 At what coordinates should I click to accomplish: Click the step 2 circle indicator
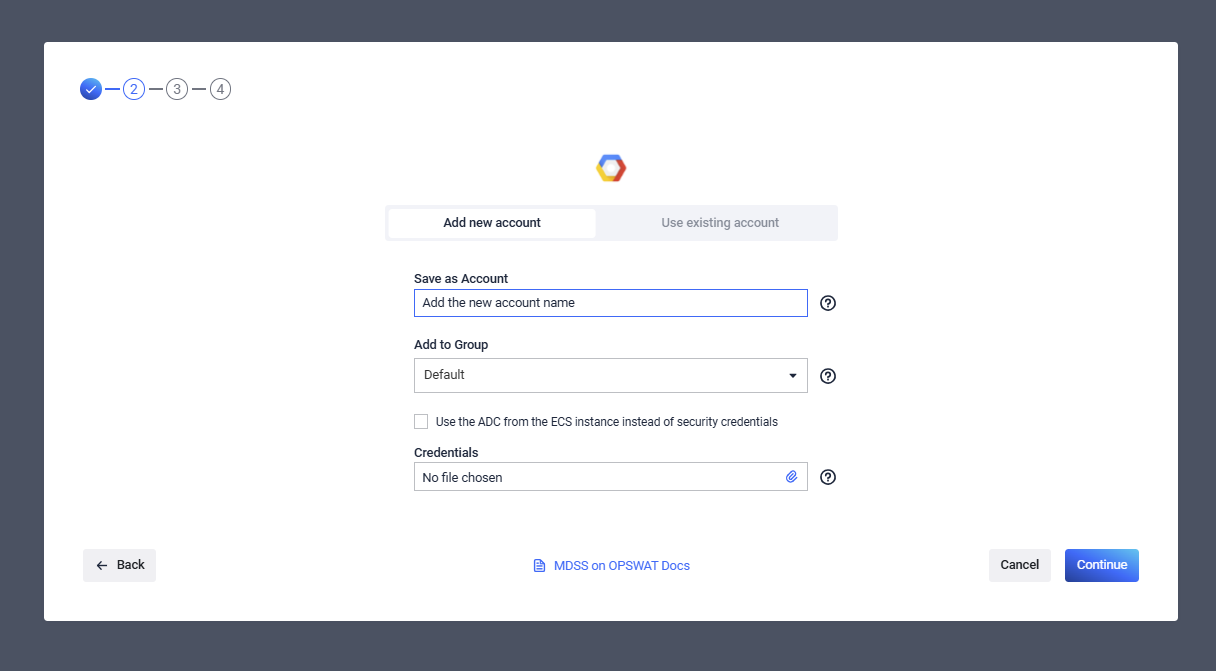tap(134, 89)
